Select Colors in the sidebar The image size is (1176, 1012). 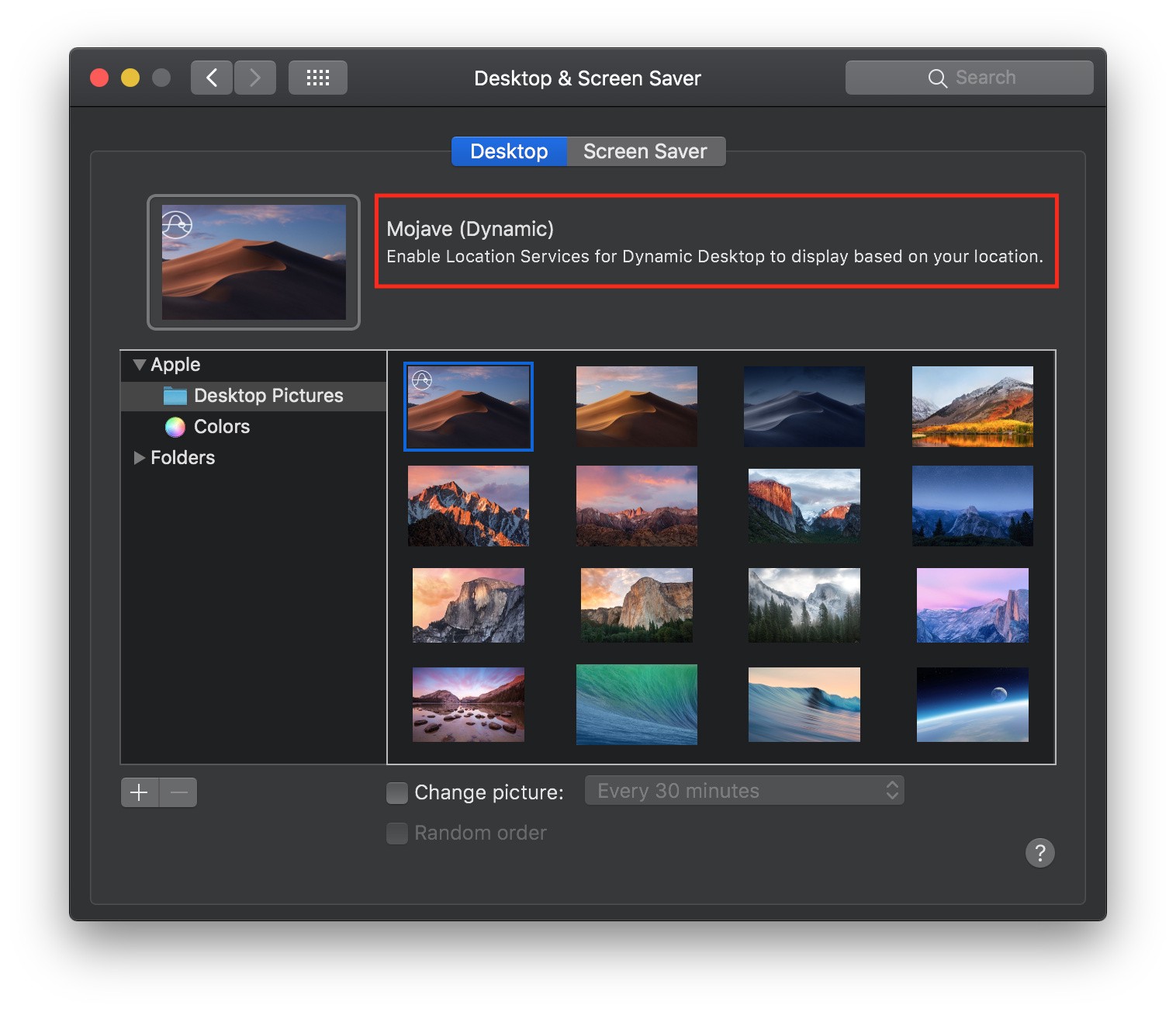254,427
